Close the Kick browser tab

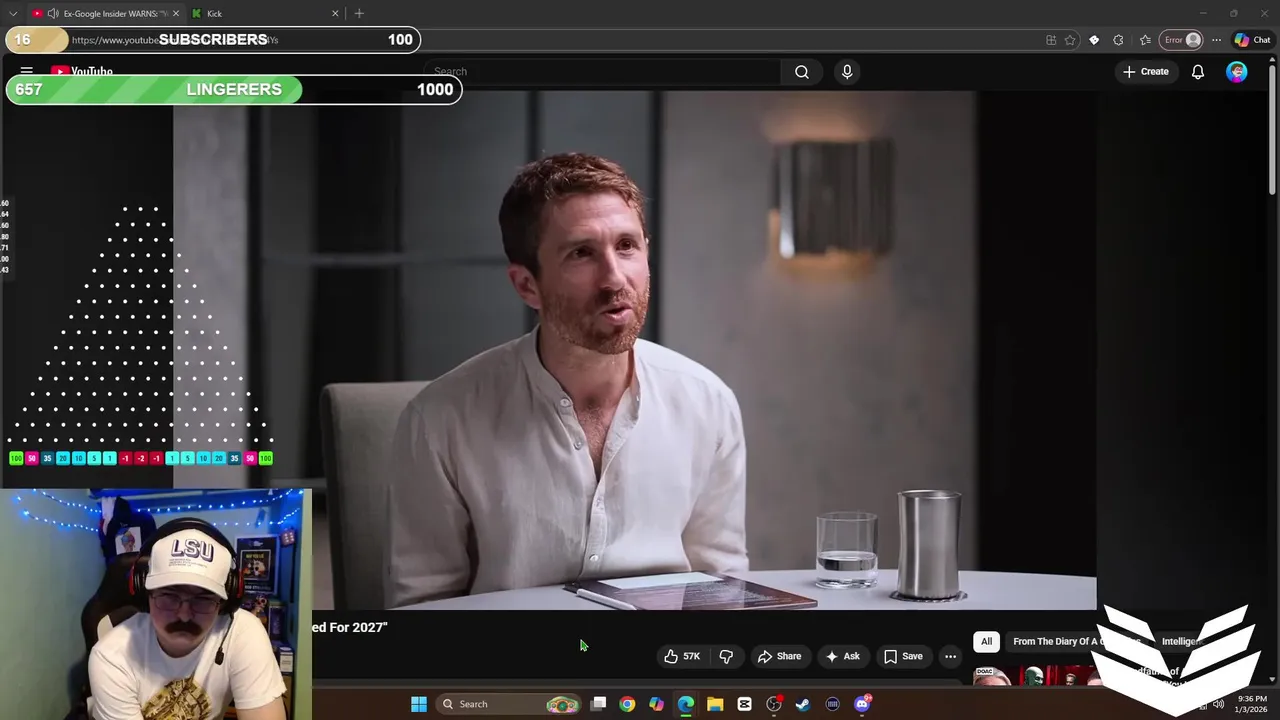tap(334, 13)
